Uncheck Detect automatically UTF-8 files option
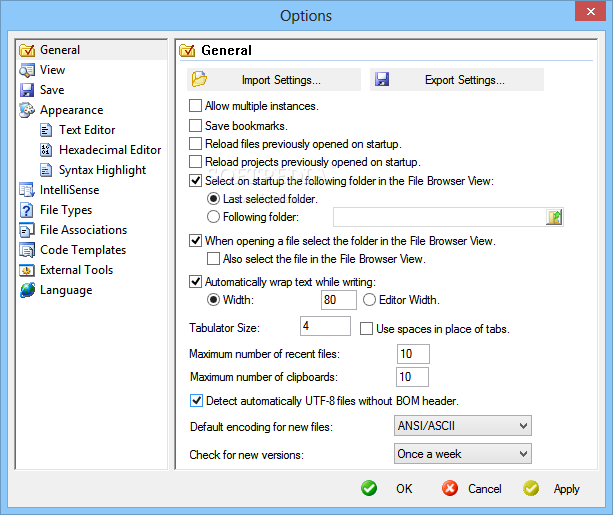 (x=196, y=401)
